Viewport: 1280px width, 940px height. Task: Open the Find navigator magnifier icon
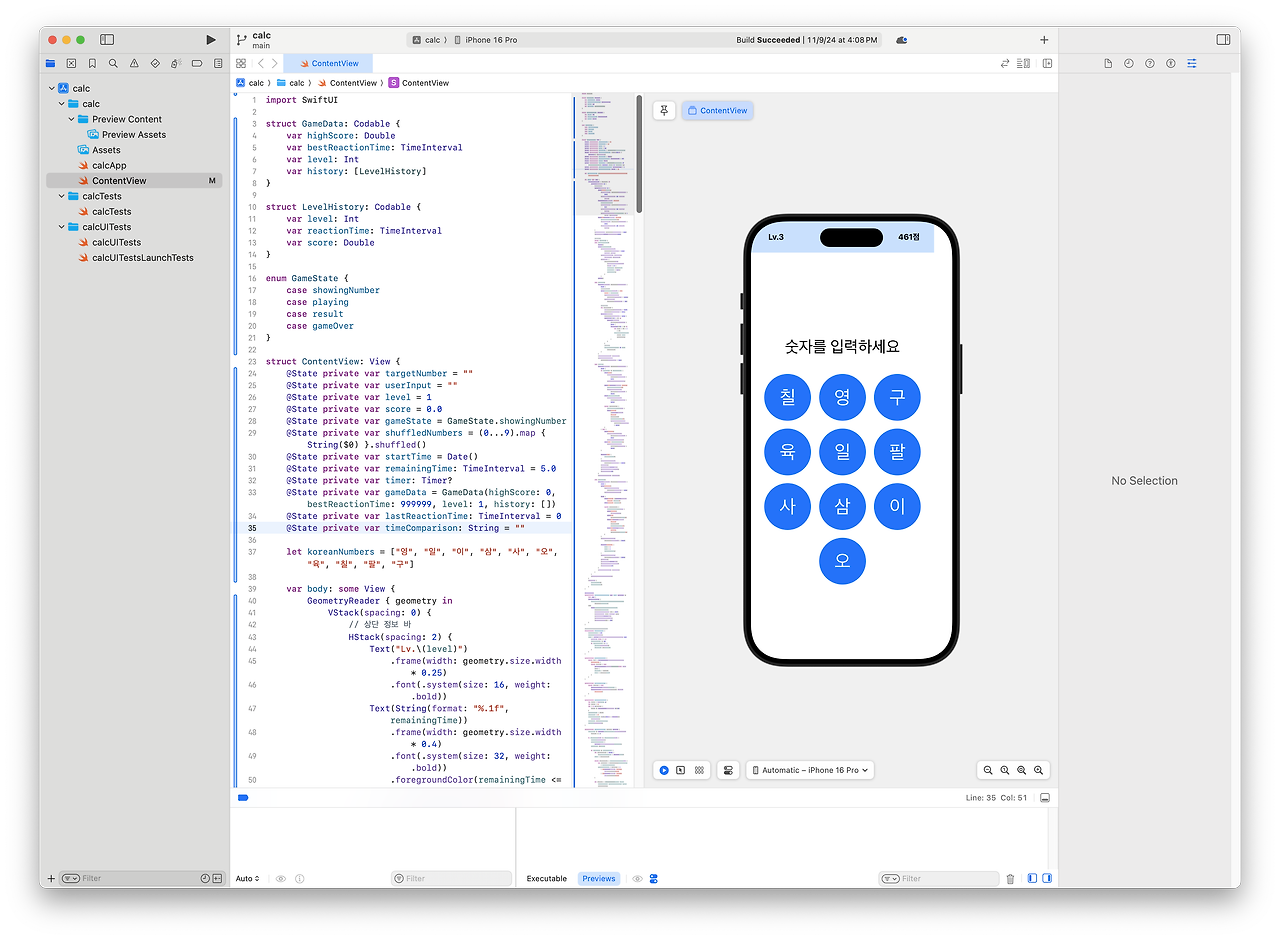point(113,63)
